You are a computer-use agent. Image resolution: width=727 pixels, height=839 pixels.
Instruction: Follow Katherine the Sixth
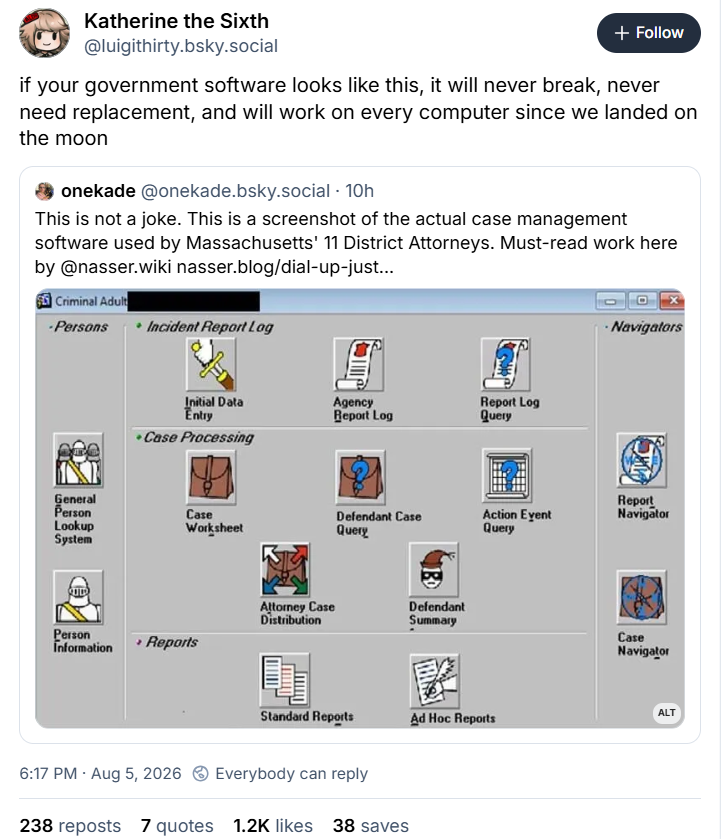pyautogui.click(x=648, y=33)
